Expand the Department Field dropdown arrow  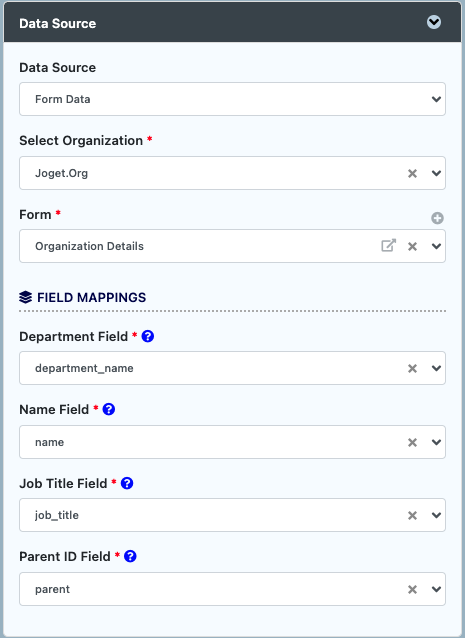pyautogui.click(x=436, y=368)
